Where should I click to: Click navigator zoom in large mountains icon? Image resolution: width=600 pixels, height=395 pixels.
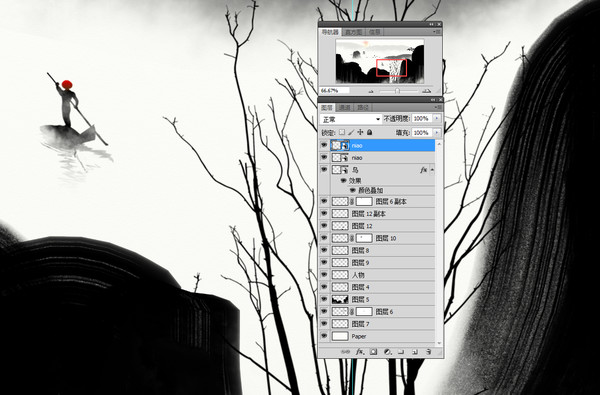click(426, 90)
